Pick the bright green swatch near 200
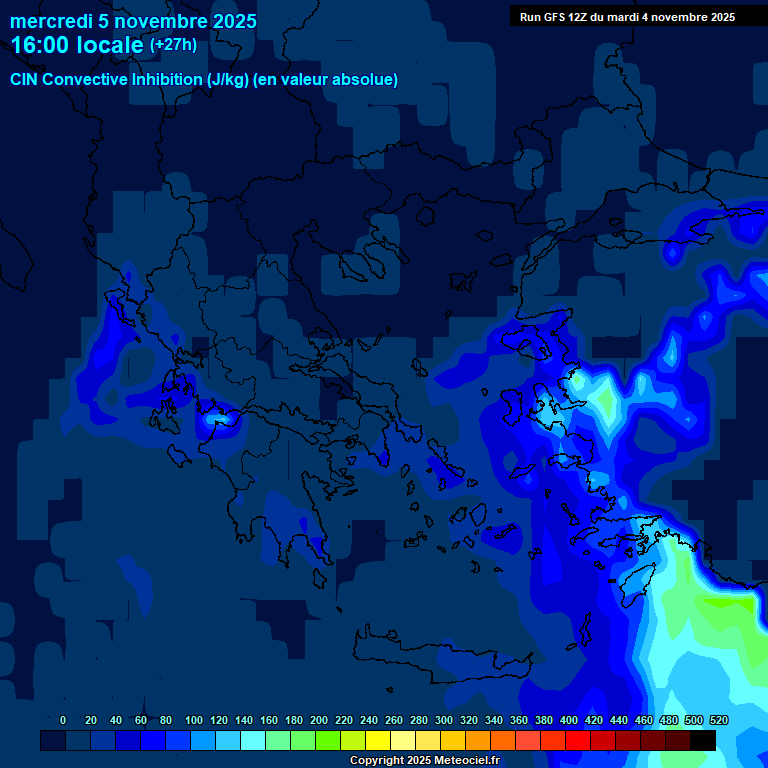 point(328,740)
